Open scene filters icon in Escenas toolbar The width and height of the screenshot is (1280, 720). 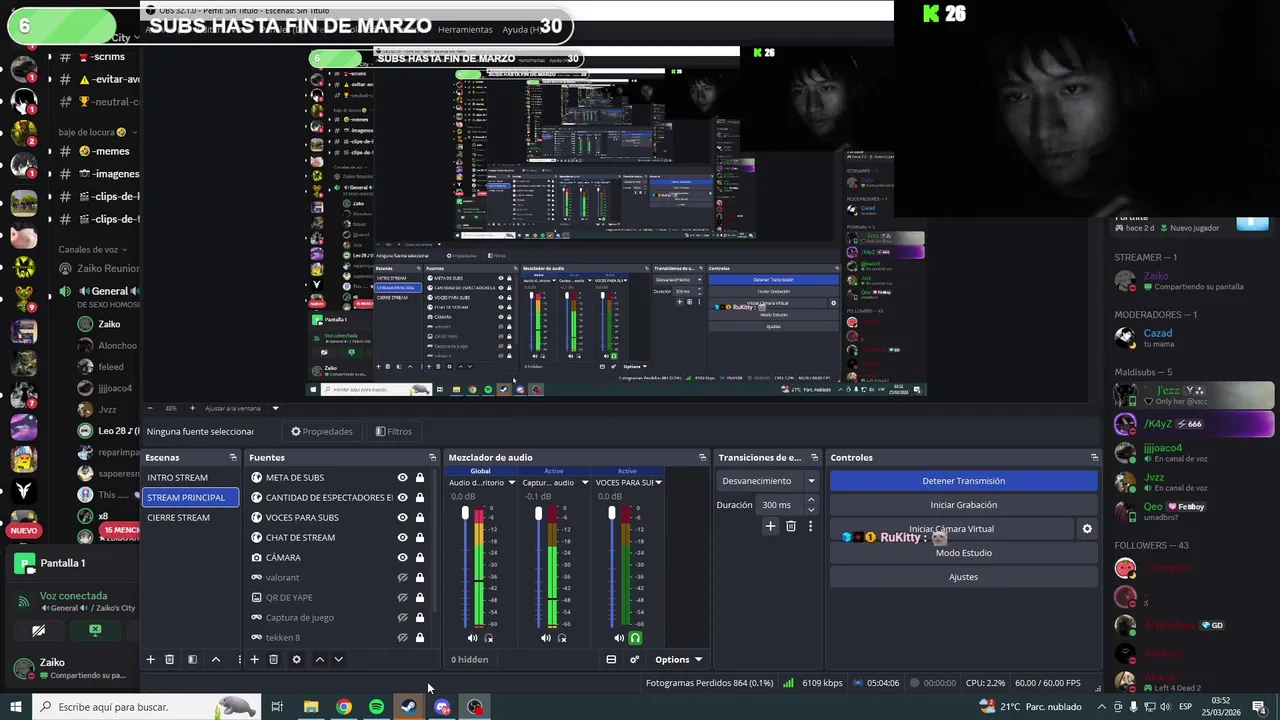193,659
